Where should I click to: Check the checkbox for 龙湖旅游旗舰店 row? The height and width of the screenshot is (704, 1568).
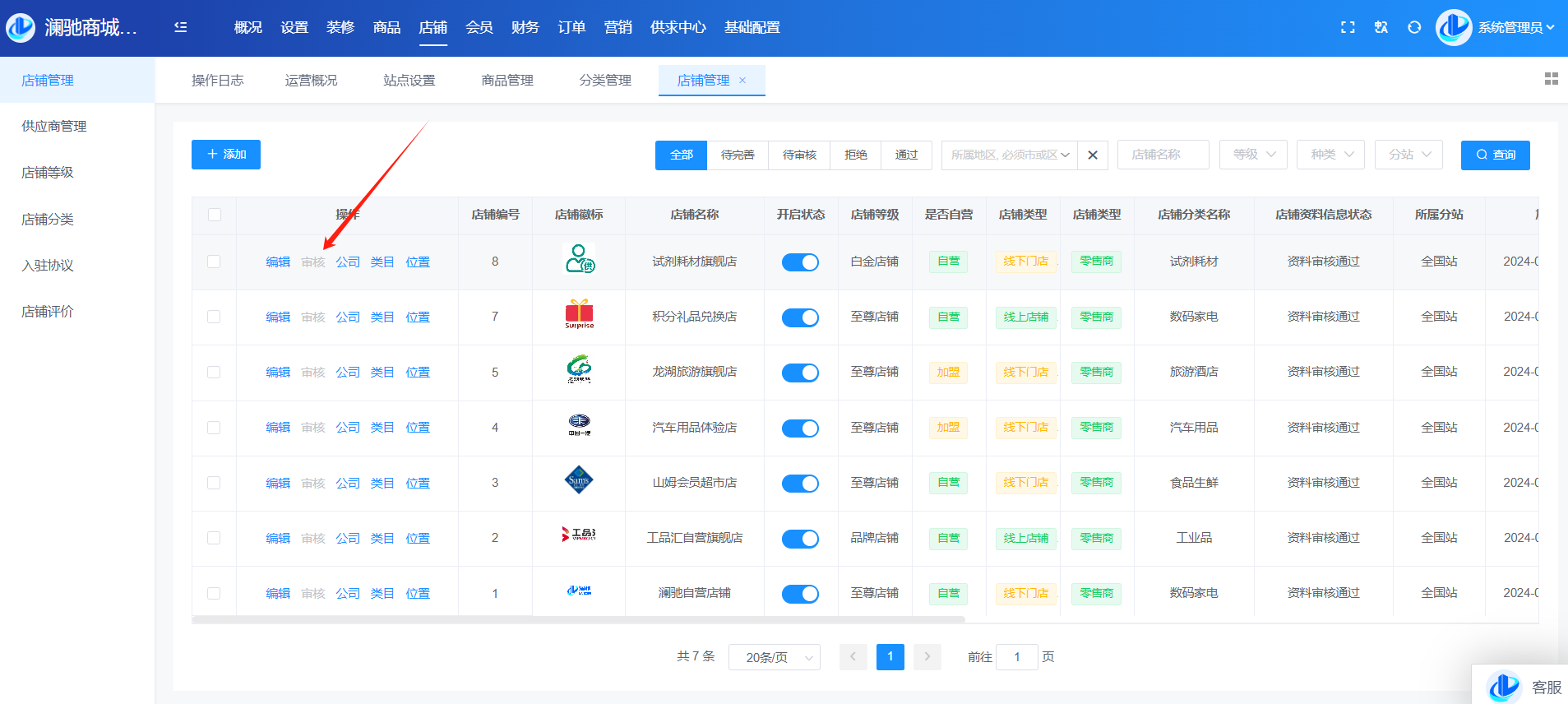[214, 373]
